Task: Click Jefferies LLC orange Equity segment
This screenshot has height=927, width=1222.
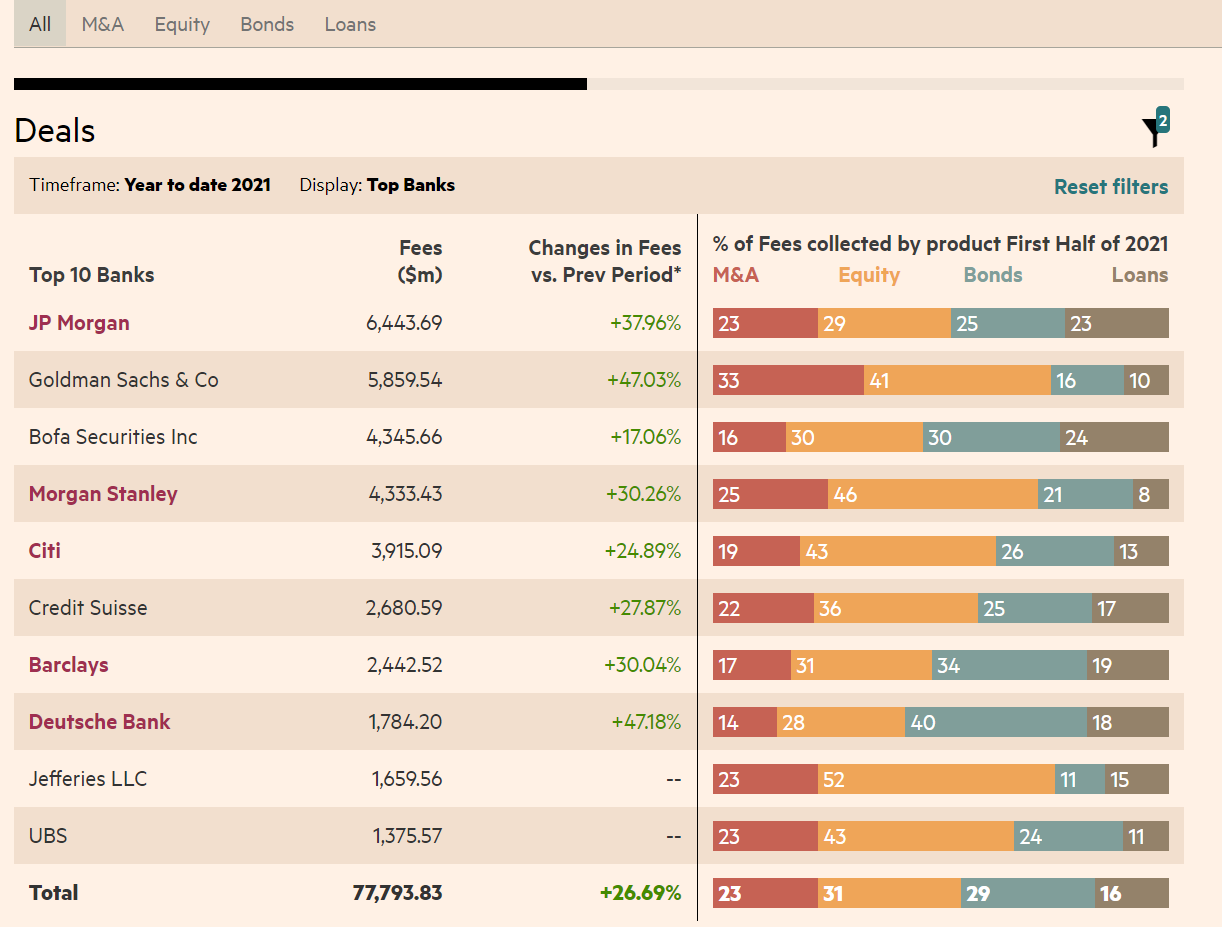Action: [x=936, y=779]
